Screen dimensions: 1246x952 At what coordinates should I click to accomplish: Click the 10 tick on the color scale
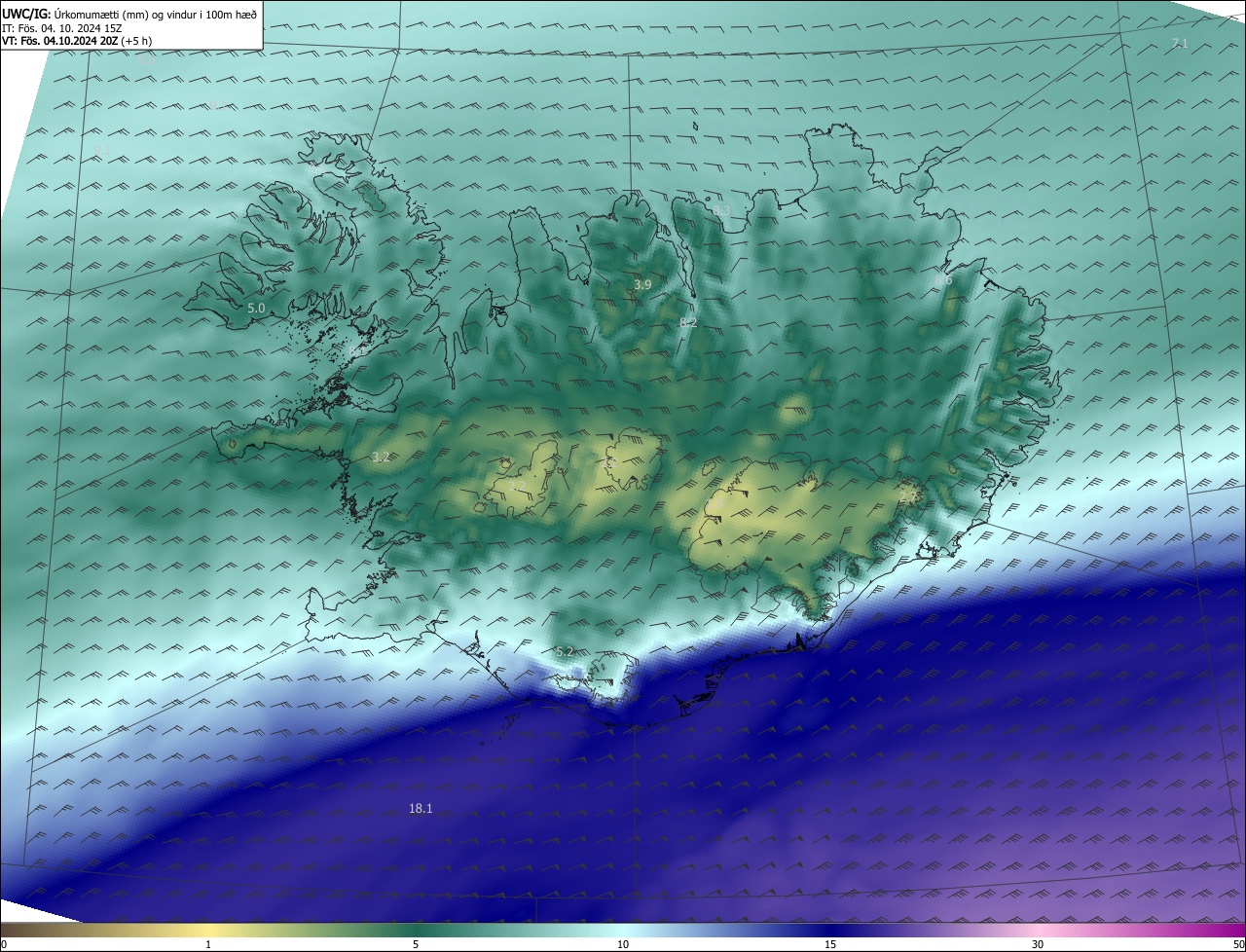[x=623, y=944]
